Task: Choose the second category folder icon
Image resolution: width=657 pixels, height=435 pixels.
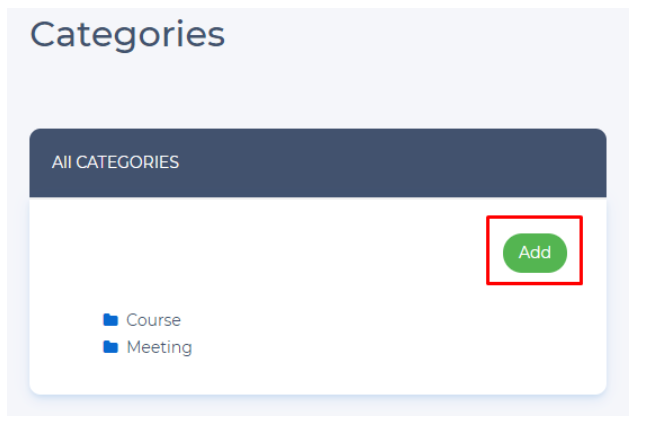Action: (x=110, y=348)
